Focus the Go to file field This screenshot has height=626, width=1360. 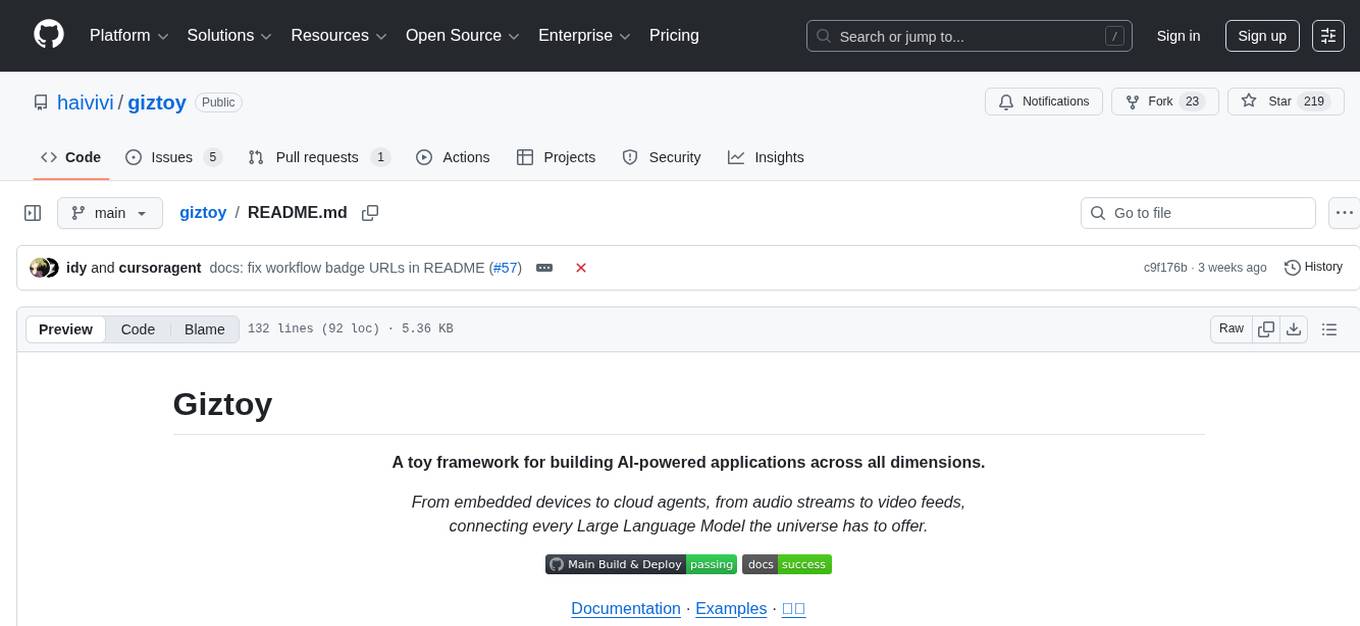point(1198,213)
